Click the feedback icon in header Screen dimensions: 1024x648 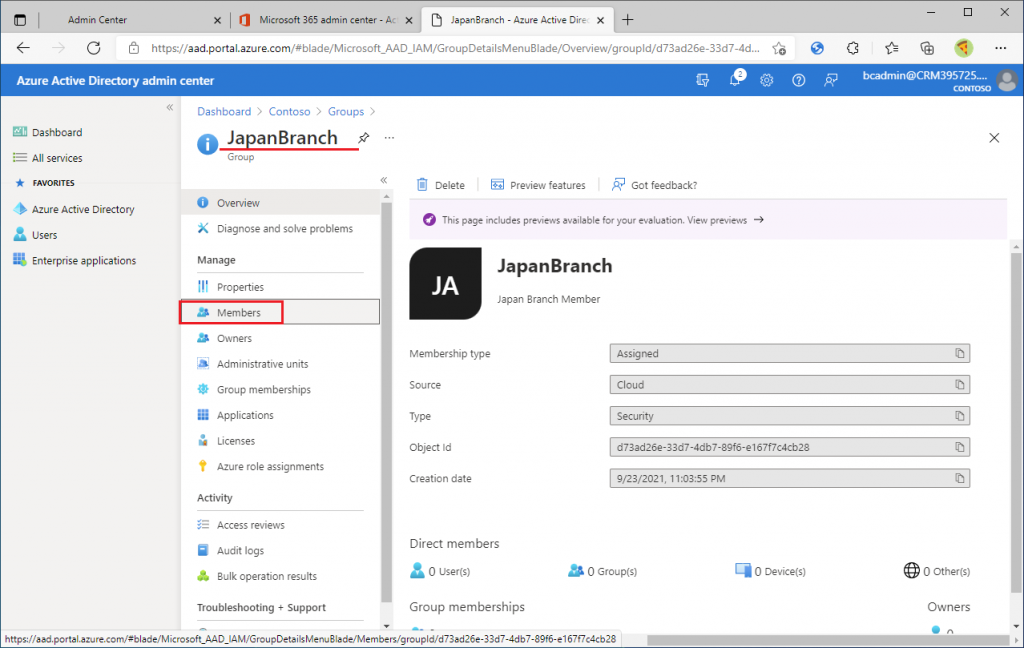click(x=830, y=80)
